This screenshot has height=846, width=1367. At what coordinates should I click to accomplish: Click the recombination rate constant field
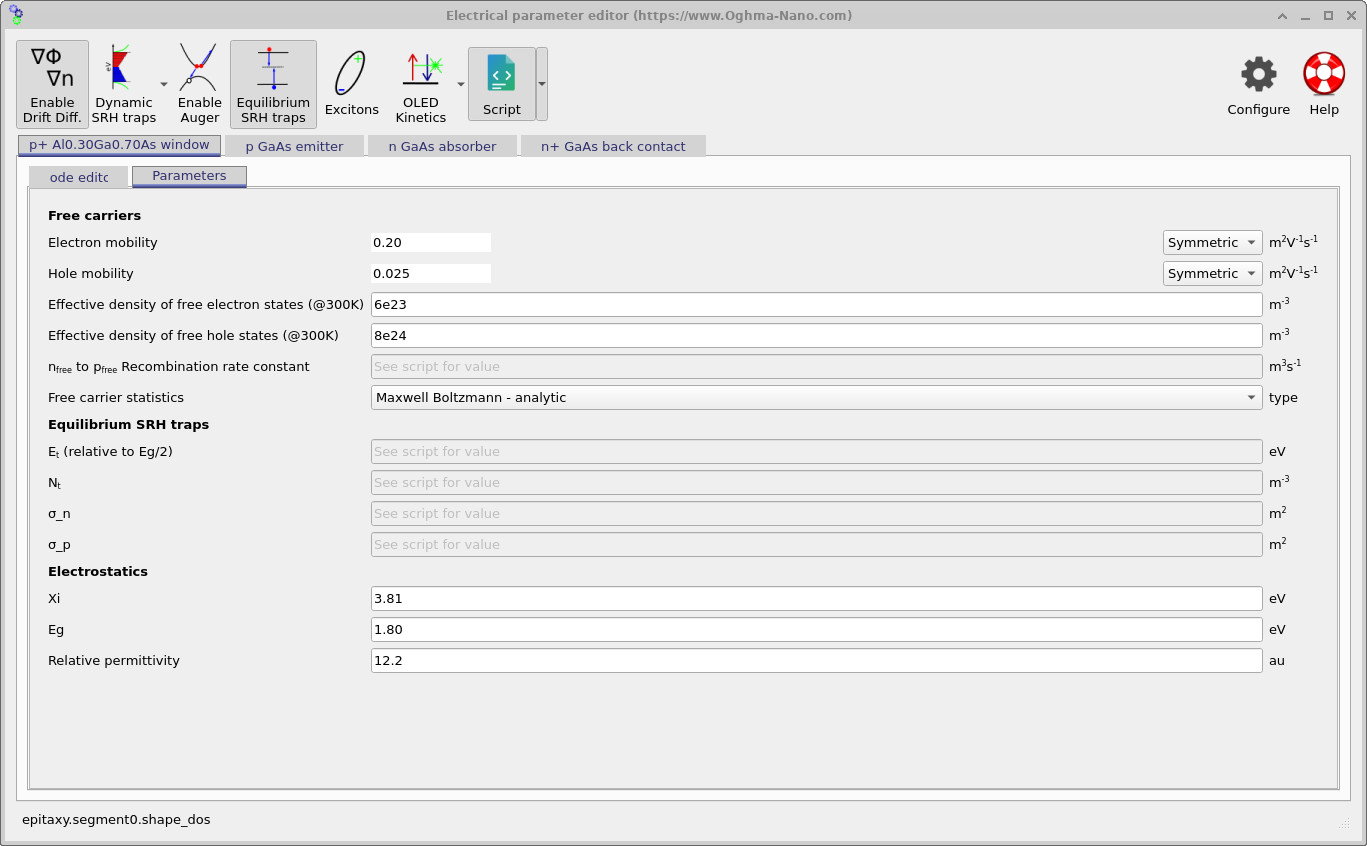pos(816,366)
